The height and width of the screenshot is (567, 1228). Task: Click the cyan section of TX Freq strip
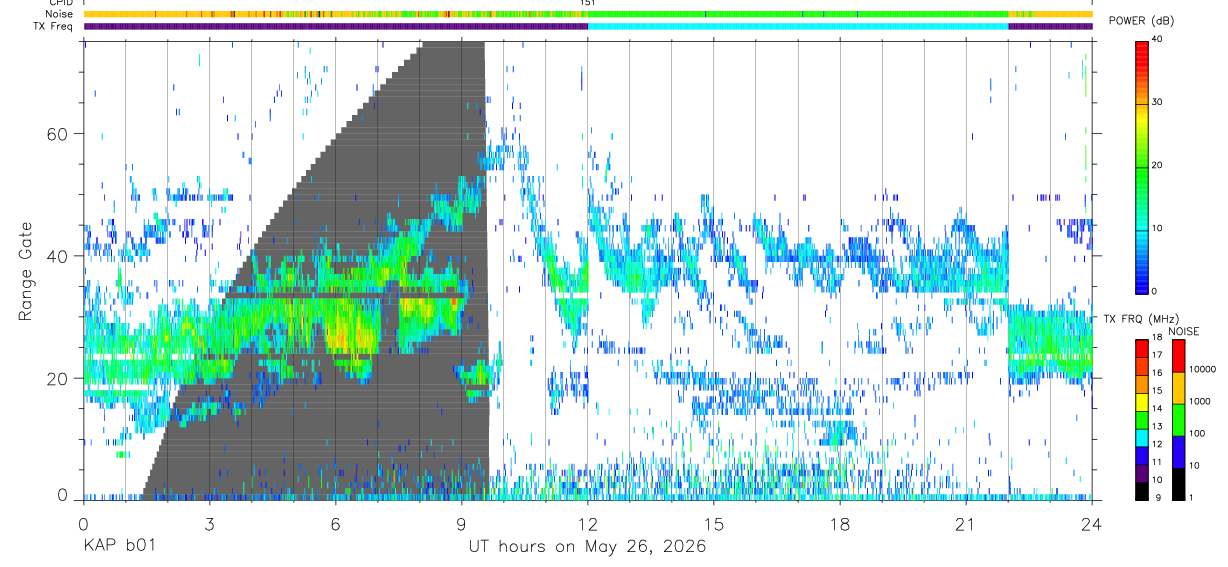pos(798,26)
